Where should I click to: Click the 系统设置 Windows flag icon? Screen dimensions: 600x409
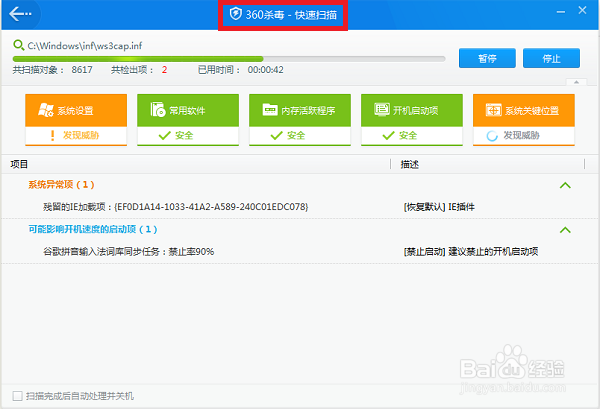click(x=46, y=110)
